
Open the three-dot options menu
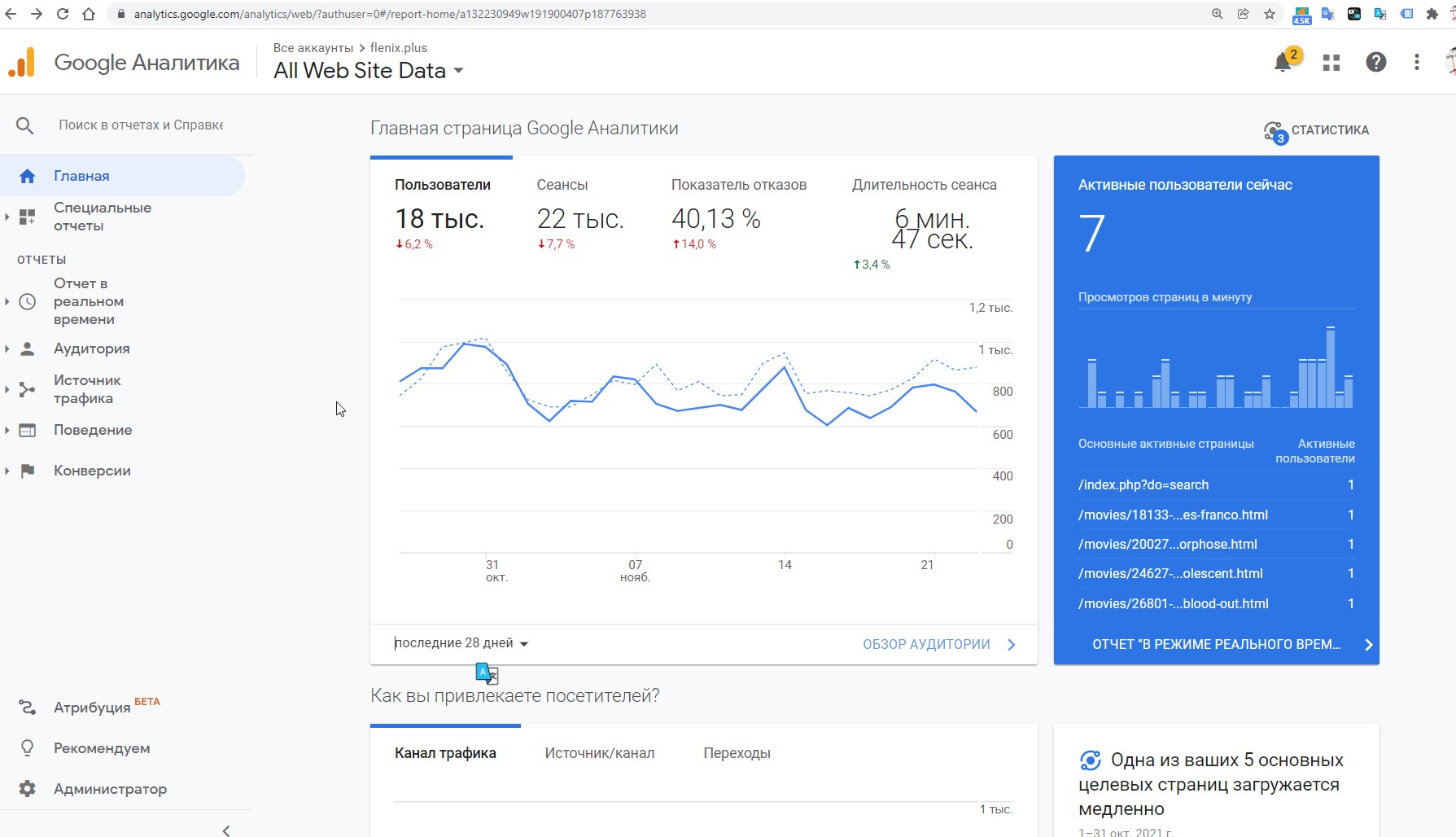click(x=1417, y=63)
